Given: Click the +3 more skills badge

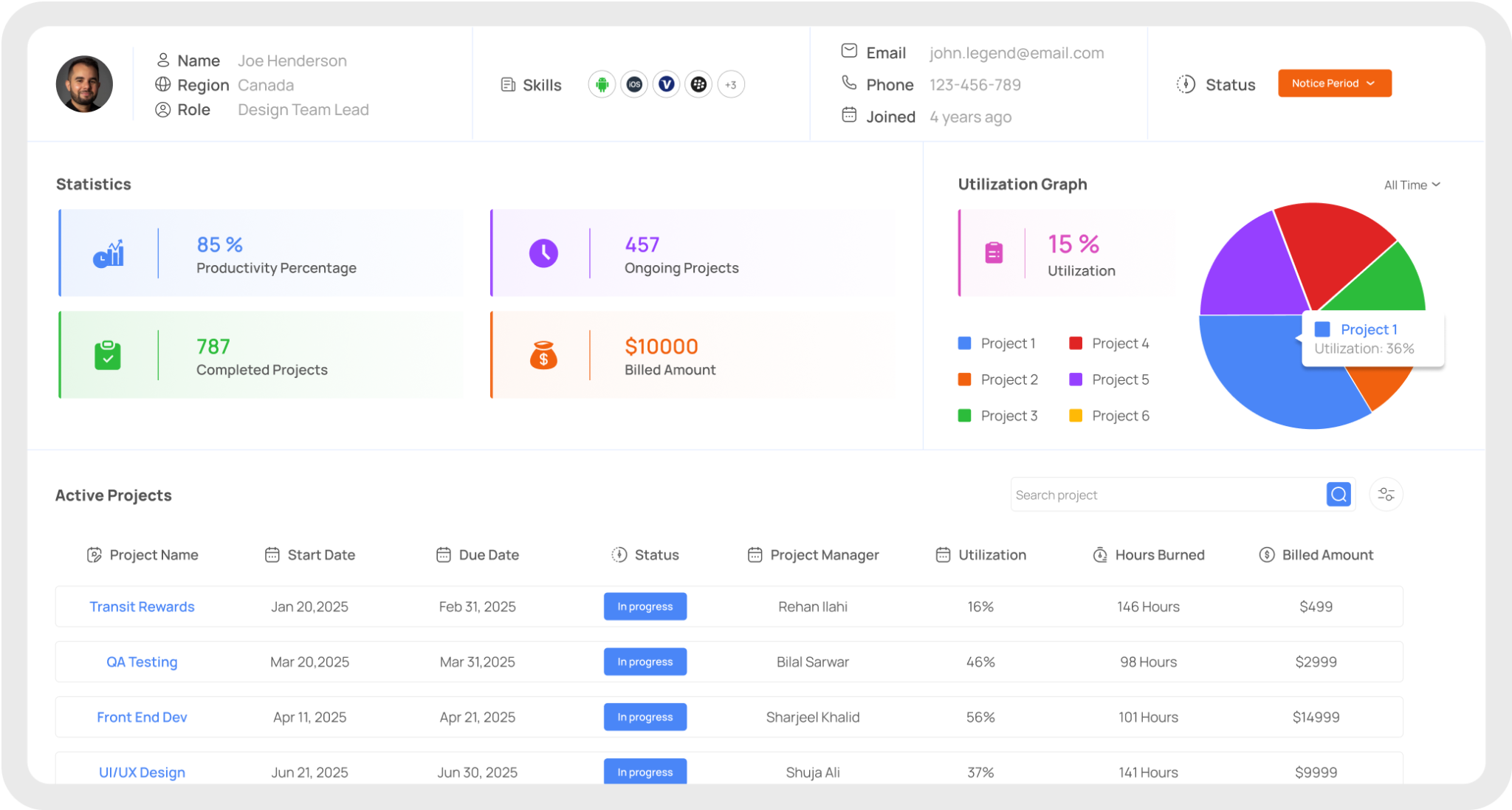Looking at the screenshot, I should click(x=730, y=85).
